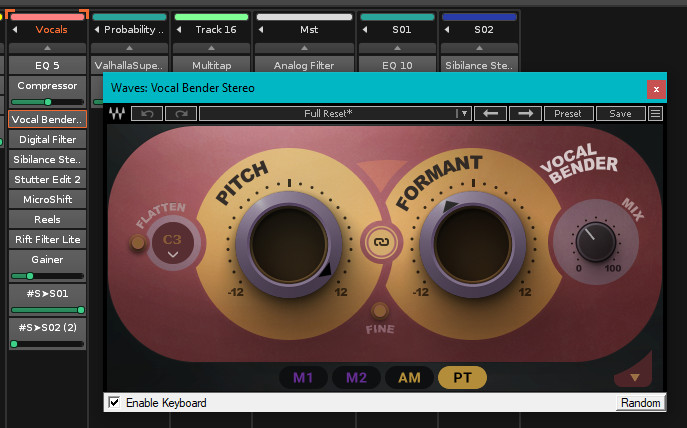The image size is (687, 428).
Task: Select the PT tab
Action: [x=462, y=377]
